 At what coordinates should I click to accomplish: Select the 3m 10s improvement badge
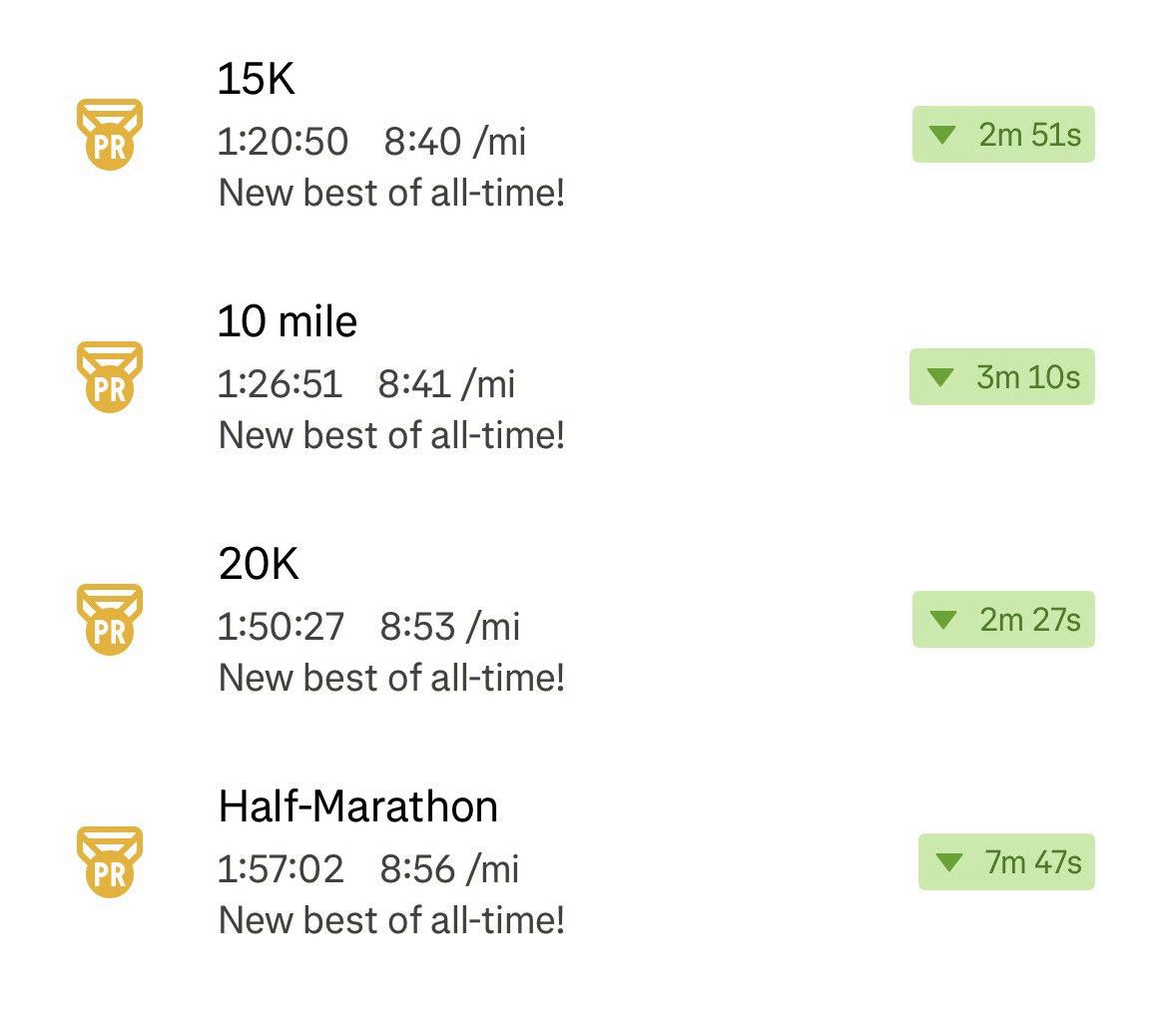tap(1001, 377)
